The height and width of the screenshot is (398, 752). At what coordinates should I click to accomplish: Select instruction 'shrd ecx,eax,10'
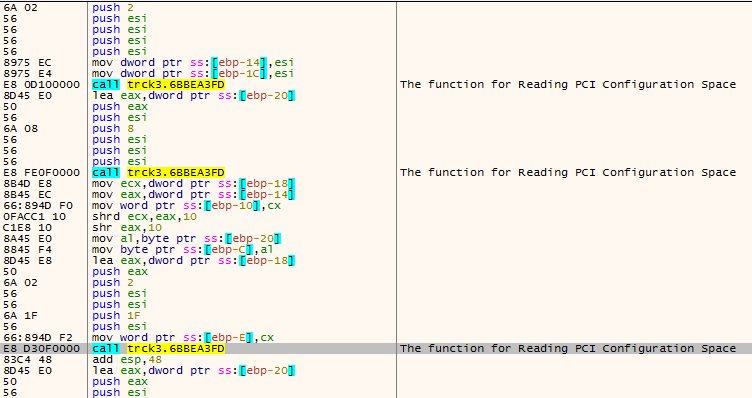pyautogui.click(x=144, y=217)
